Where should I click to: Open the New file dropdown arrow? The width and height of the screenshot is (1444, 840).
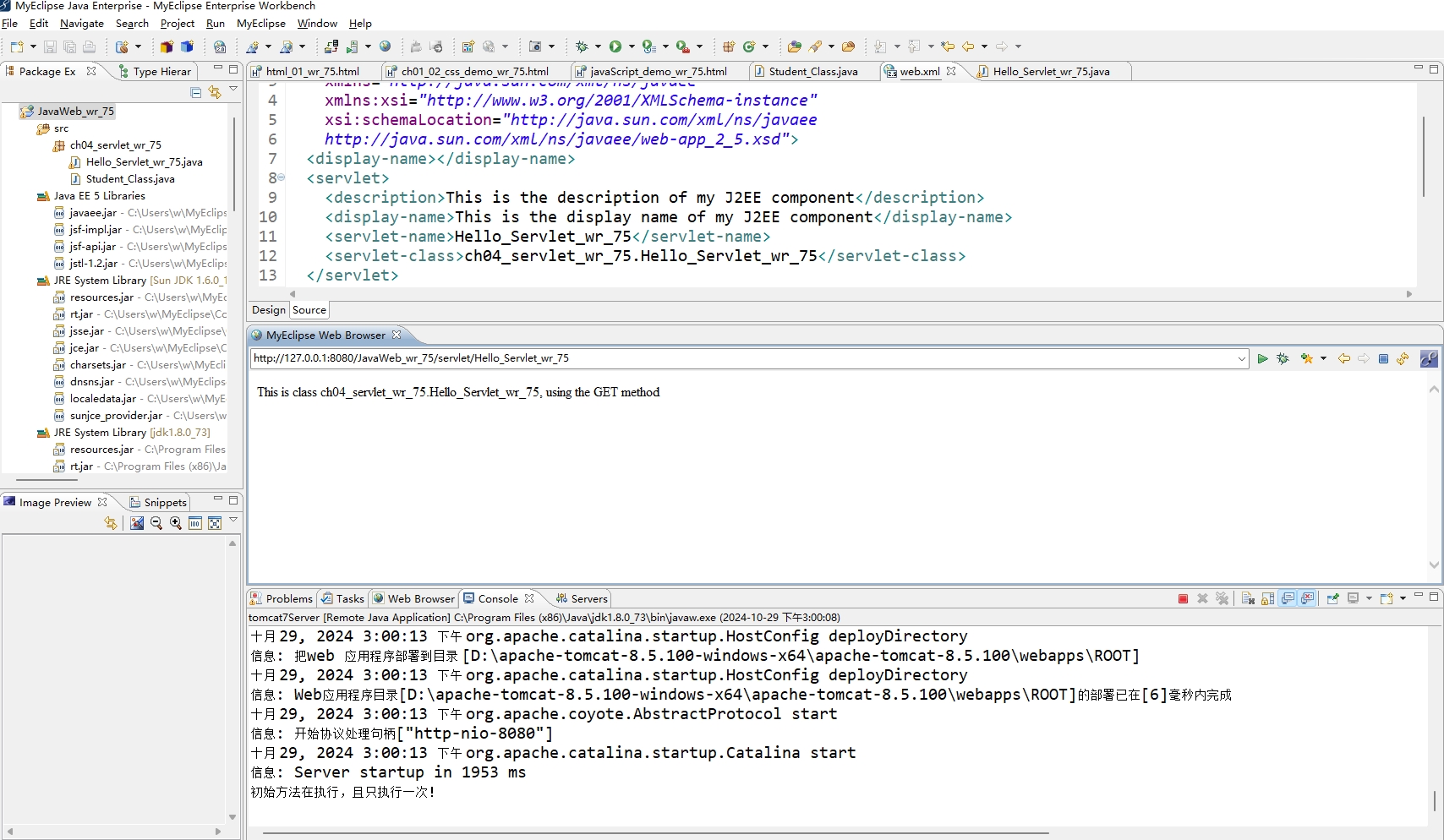pyautogui.click(x=33, y=46)
